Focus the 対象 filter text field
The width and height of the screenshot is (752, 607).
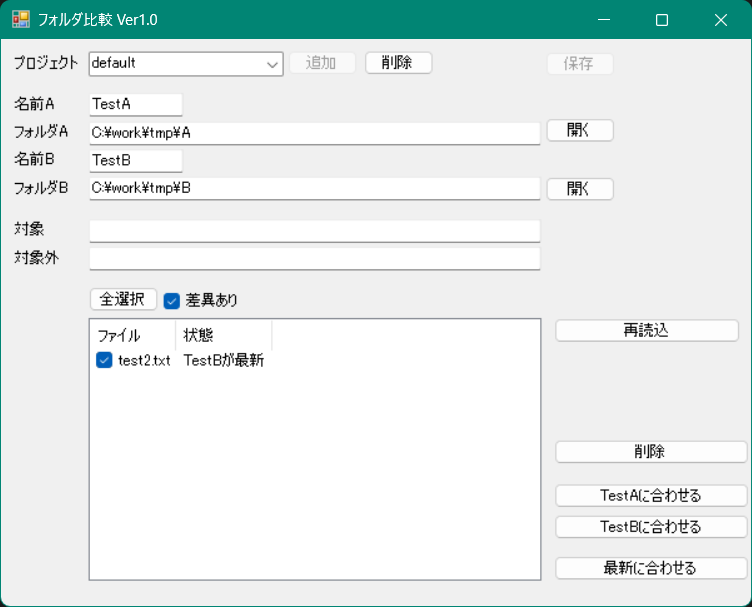314,231
